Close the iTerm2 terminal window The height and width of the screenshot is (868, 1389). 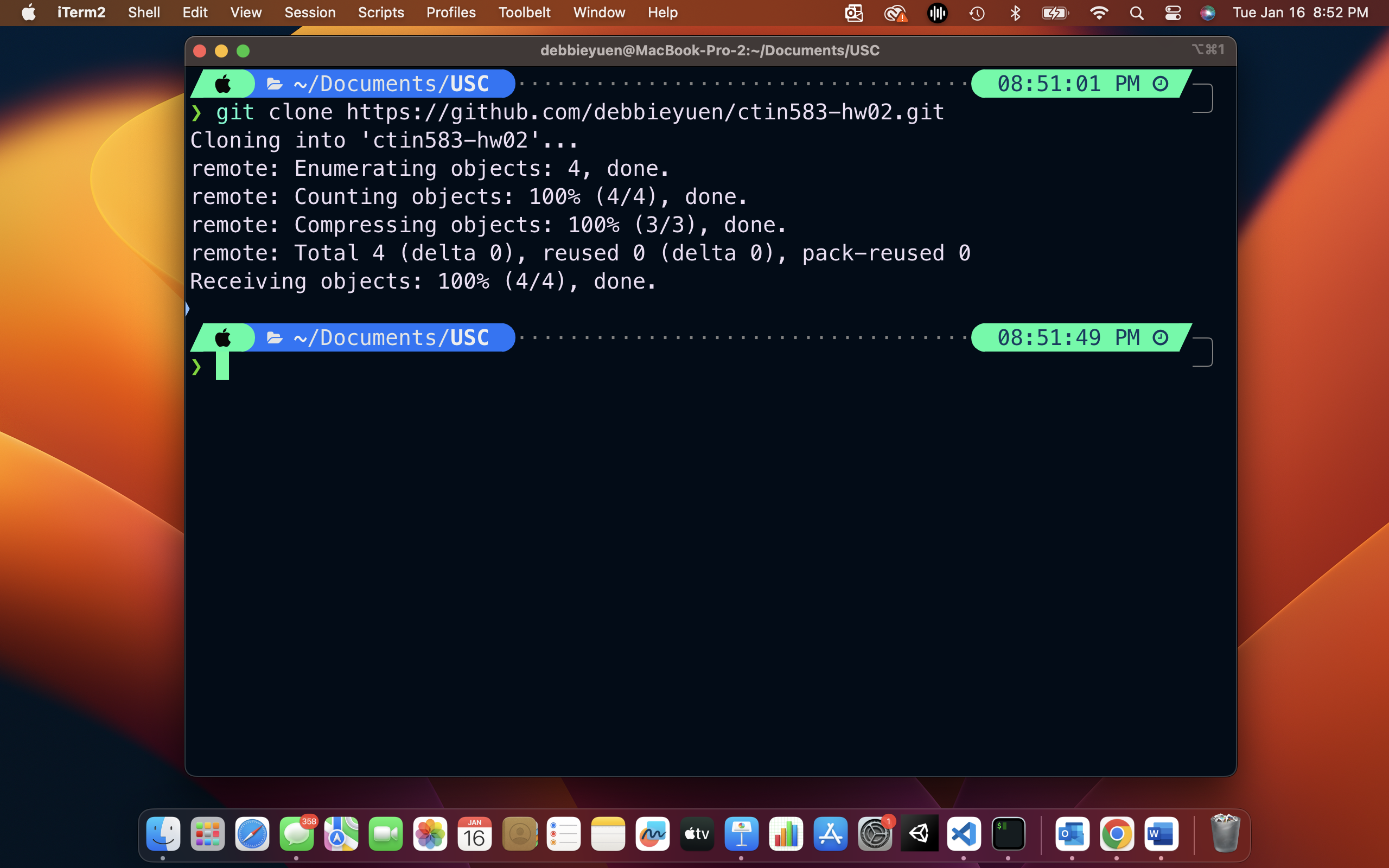coord(200,51)
